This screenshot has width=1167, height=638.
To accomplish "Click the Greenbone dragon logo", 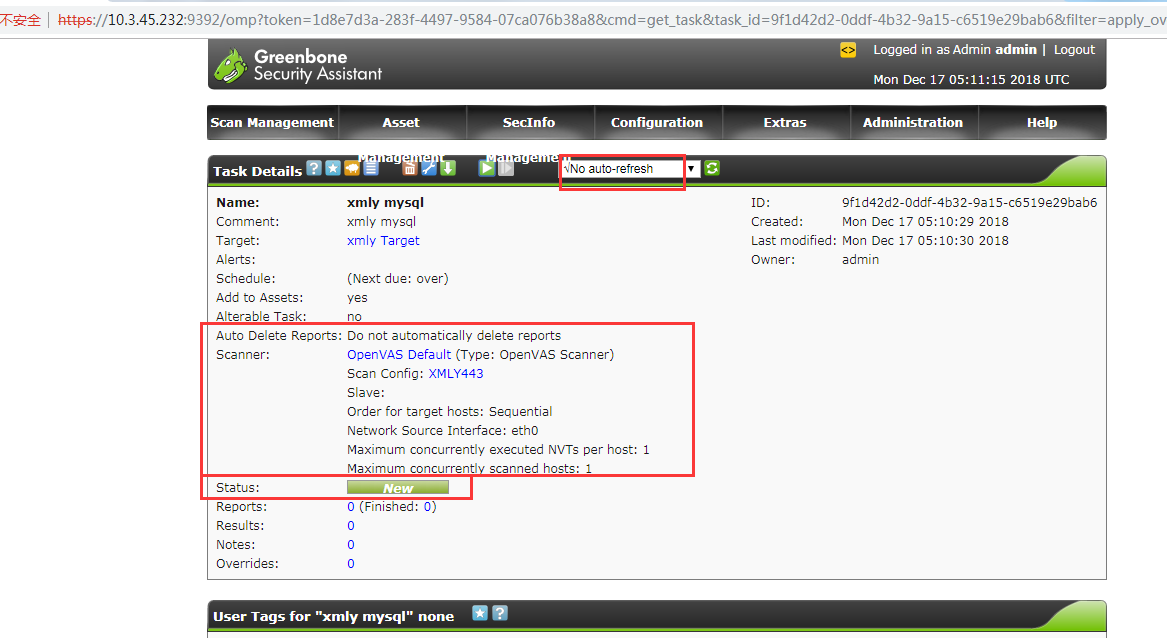I will (230, 66).
